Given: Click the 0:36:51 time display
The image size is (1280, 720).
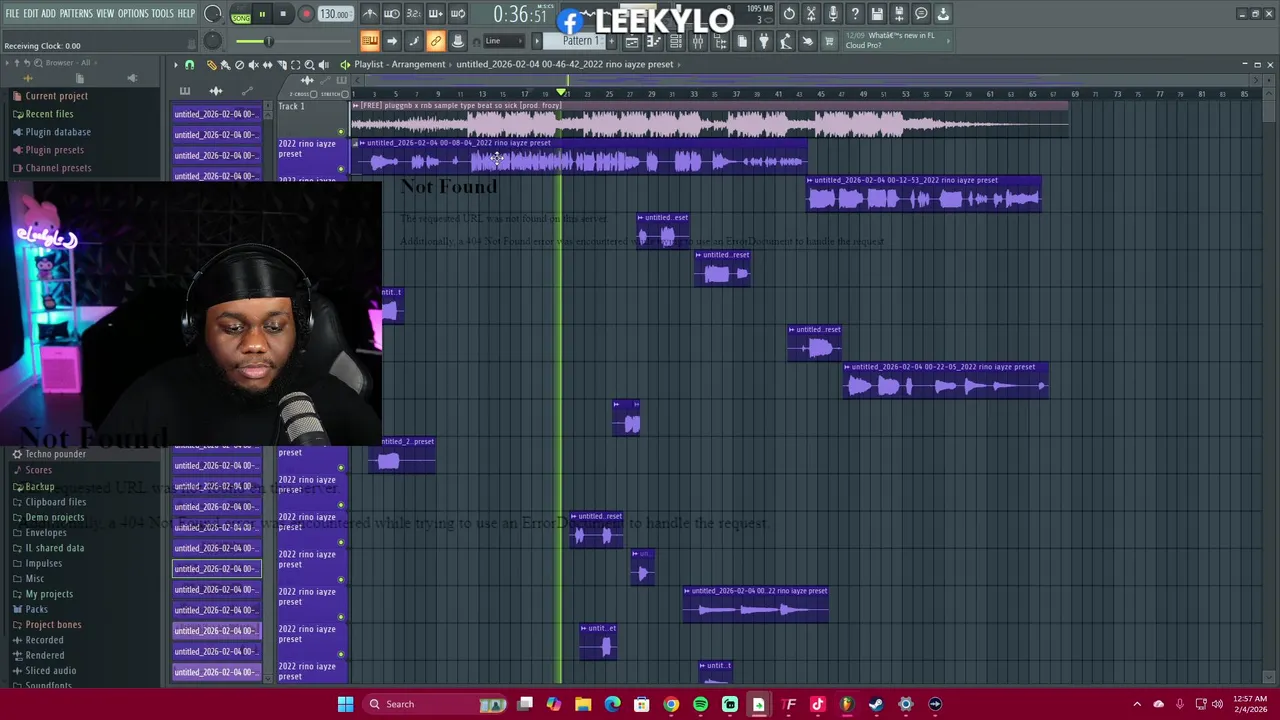Looking at the screenshot, I should point(520,15).
